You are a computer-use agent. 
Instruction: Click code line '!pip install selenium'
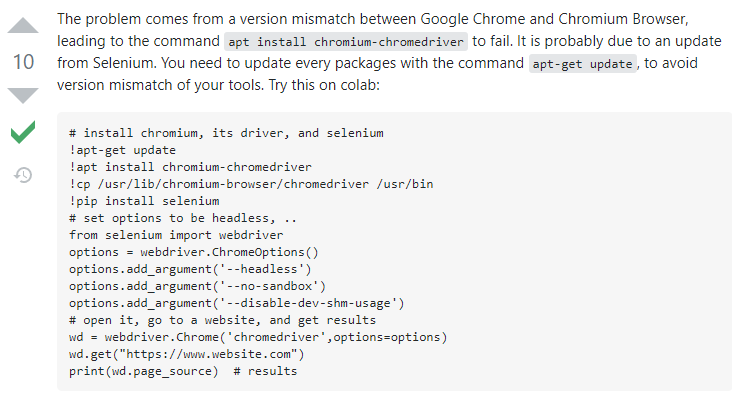pyautogui.click(x=144, y=201)
